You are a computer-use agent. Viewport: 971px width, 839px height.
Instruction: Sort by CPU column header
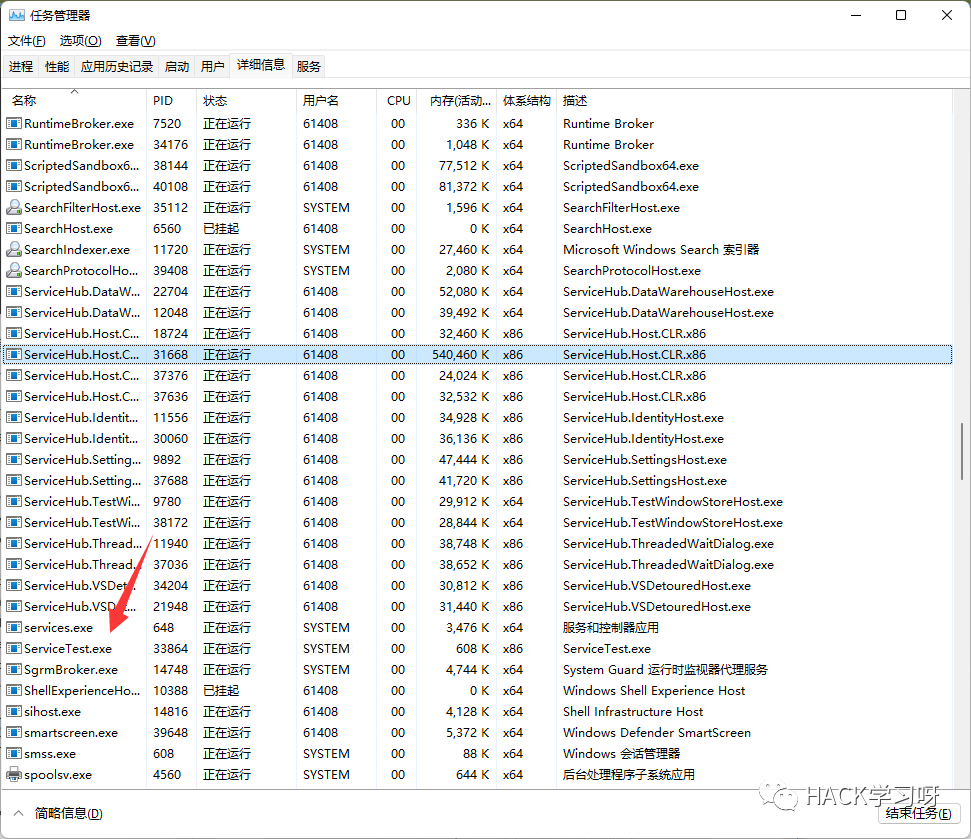click(397, 100)
